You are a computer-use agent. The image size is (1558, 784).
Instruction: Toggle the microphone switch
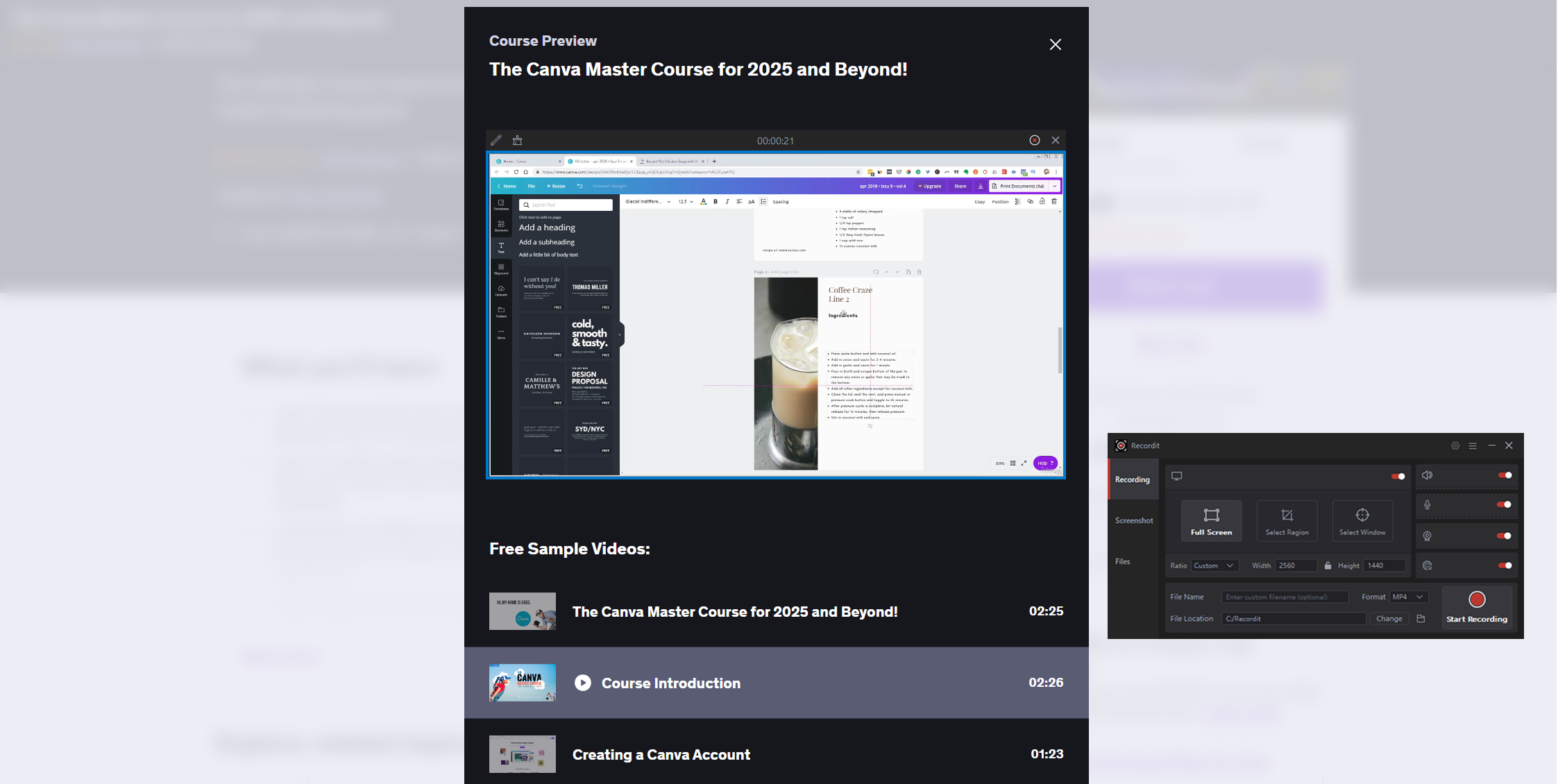click(x=1505, y=504)
